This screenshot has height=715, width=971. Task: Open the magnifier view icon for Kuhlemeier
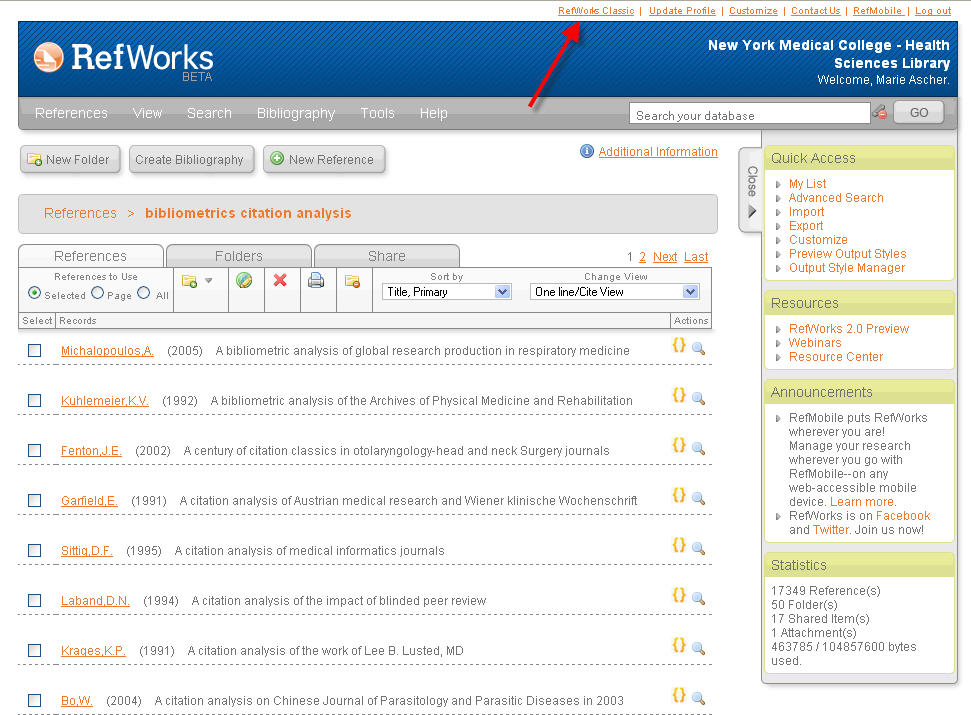point(699,399)
